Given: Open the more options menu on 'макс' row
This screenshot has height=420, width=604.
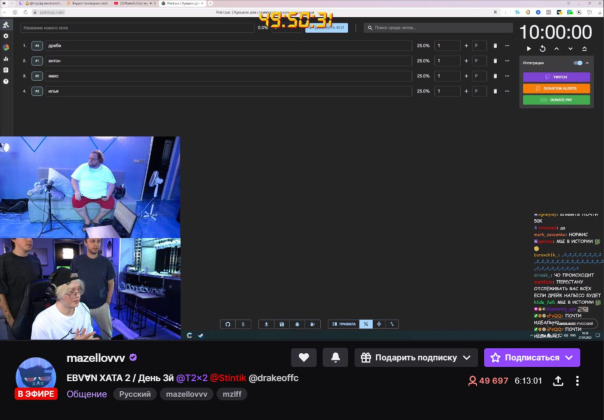Looking at the screenshot, I should pyautogui.click(x=507, y=76).
